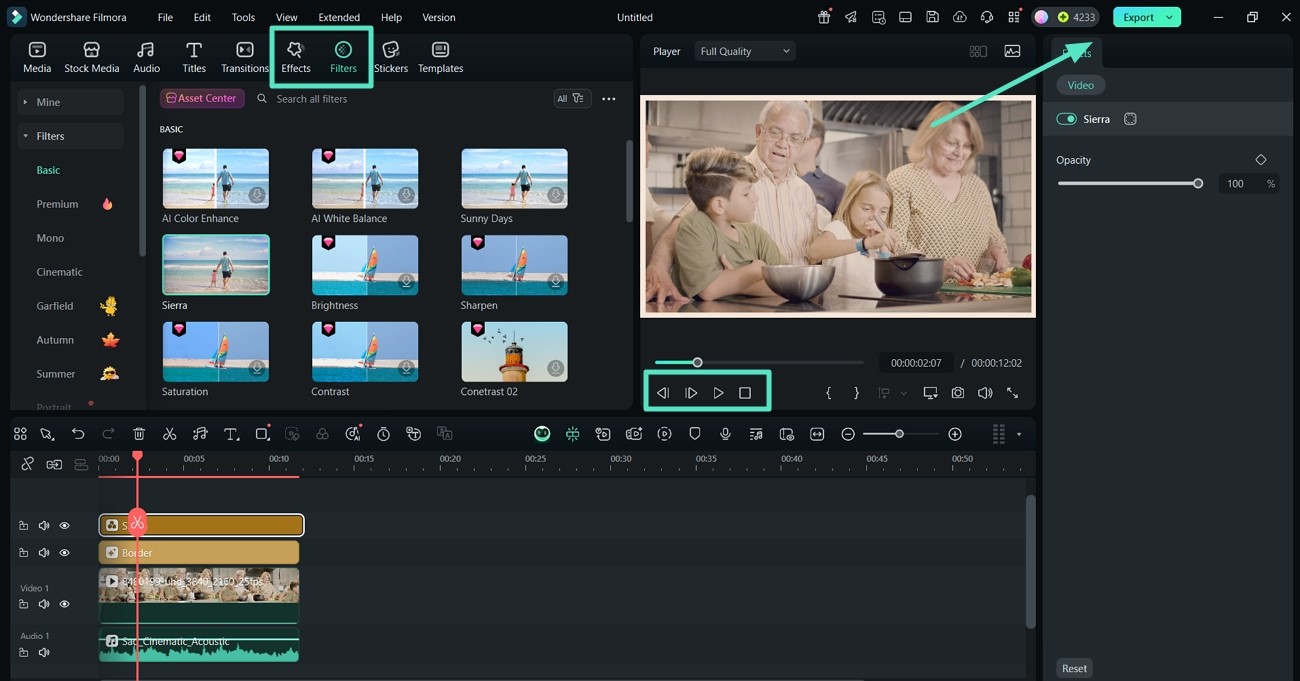Toggle fullscreen preview icon
The image size is (1300, 681).
coord(1012,393)
